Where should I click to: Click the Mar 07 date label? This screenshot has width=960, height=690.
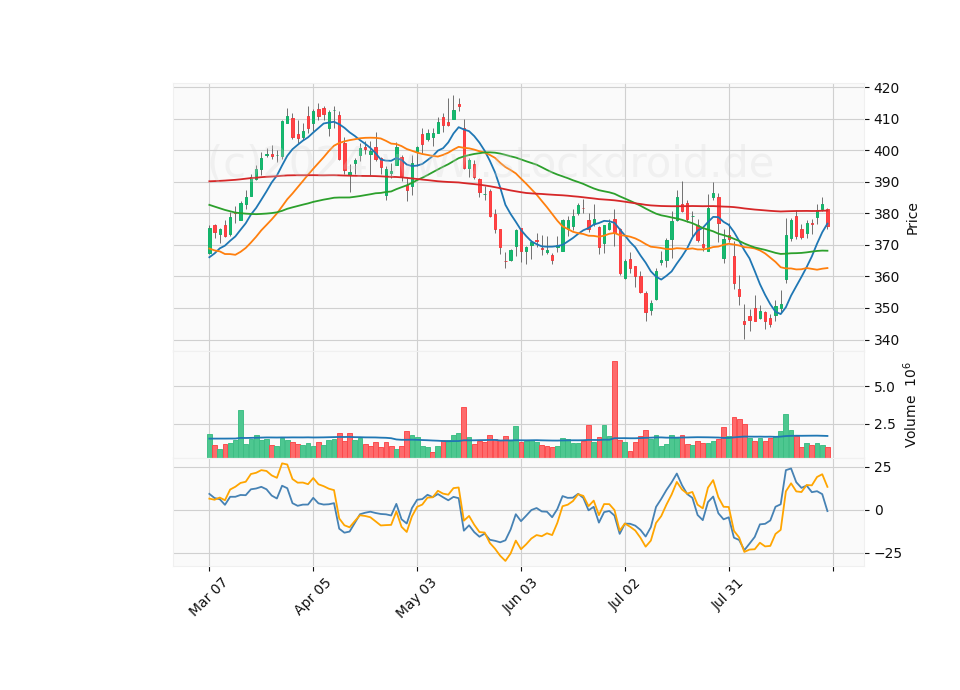click(x=208, y=597)
